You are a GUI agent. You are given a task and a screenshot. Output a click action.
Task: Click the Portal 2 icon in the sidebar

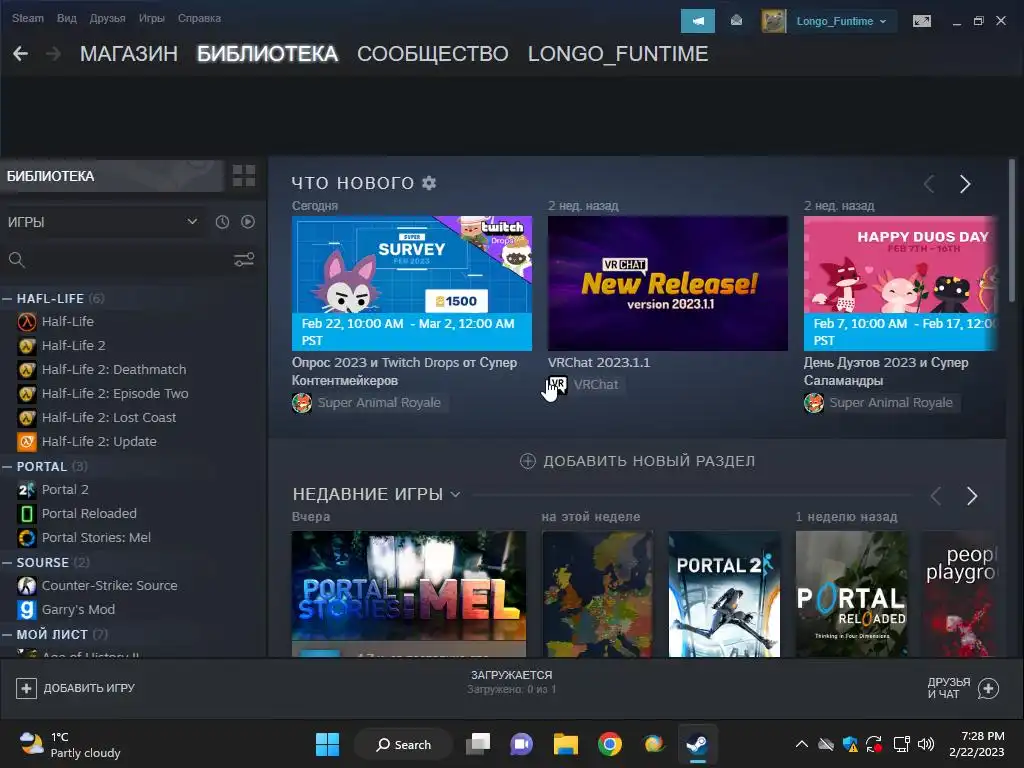coord(27,490)
